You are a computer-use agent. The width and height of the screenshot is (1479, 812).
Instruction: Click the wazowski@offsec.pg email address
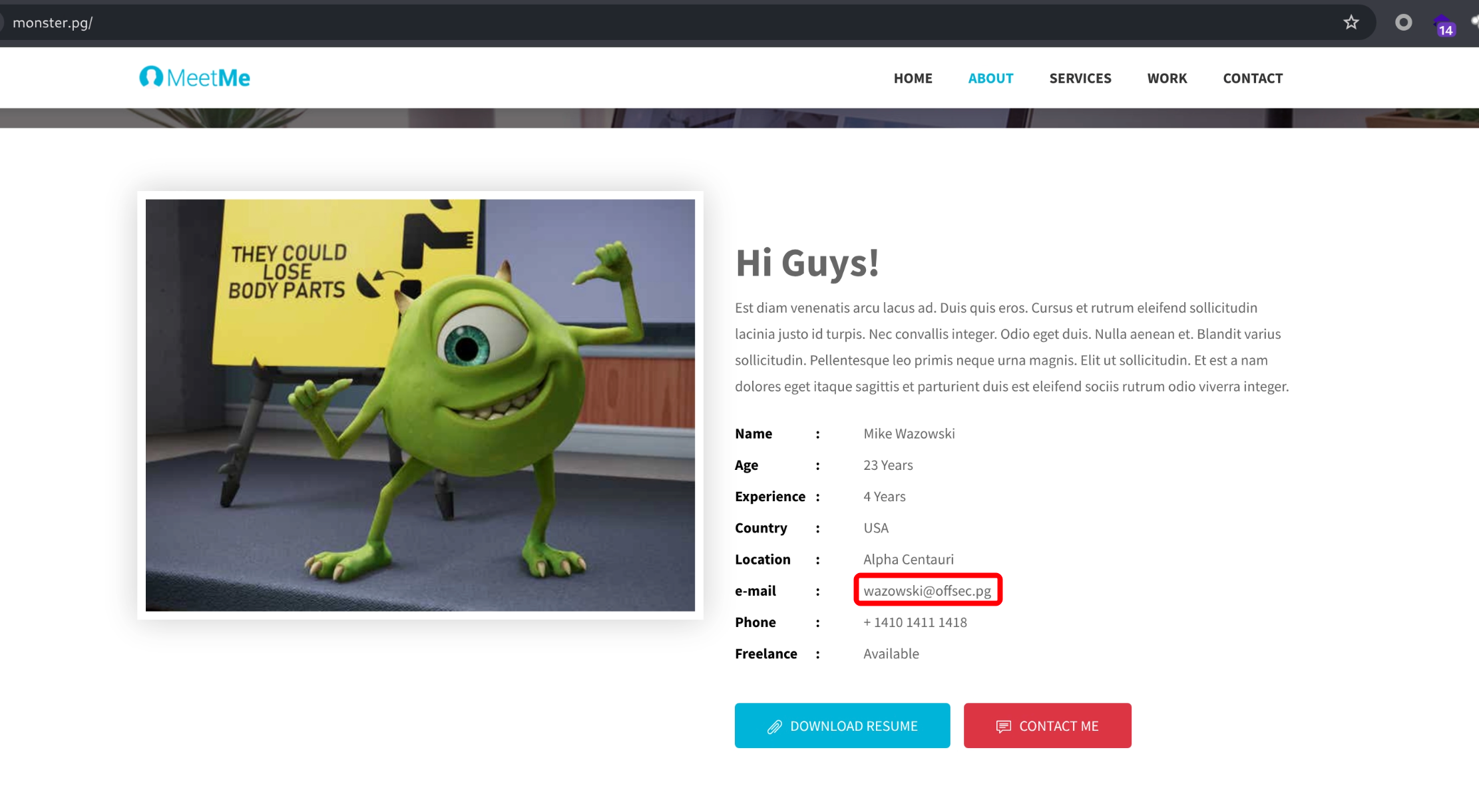[927, 590]
